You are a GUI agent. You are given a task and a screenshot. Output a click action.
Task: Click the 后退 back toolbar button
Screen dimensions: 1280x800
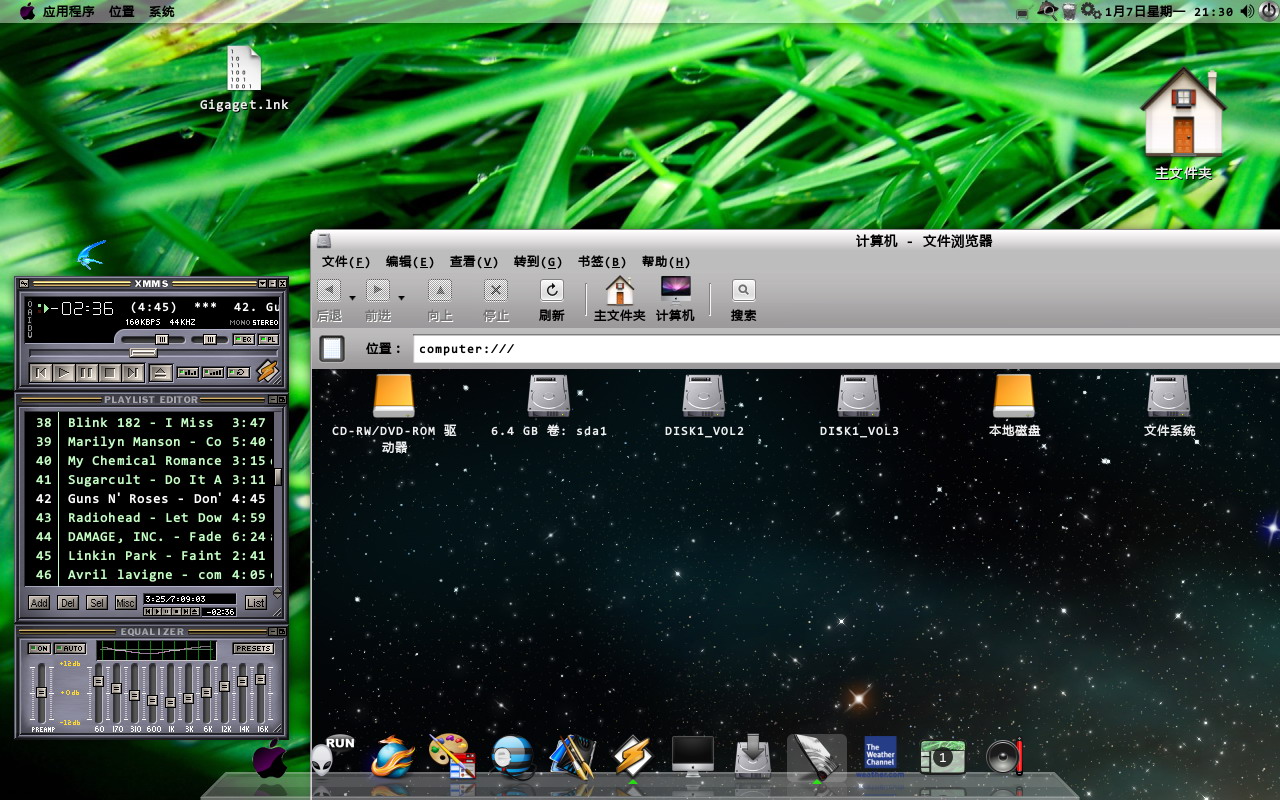329,300
